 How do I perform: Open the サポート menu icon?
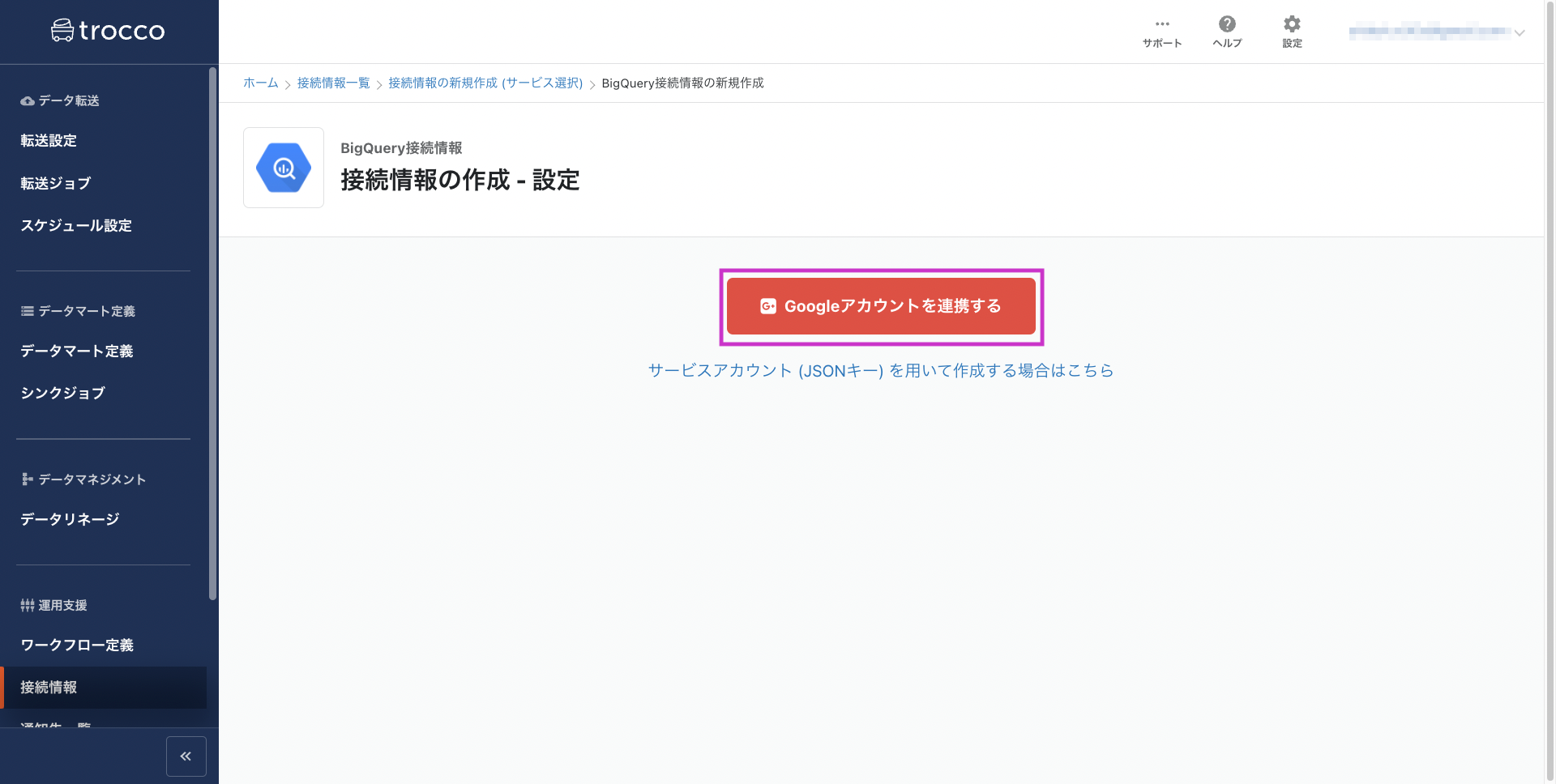click(x=1162, y=24)
